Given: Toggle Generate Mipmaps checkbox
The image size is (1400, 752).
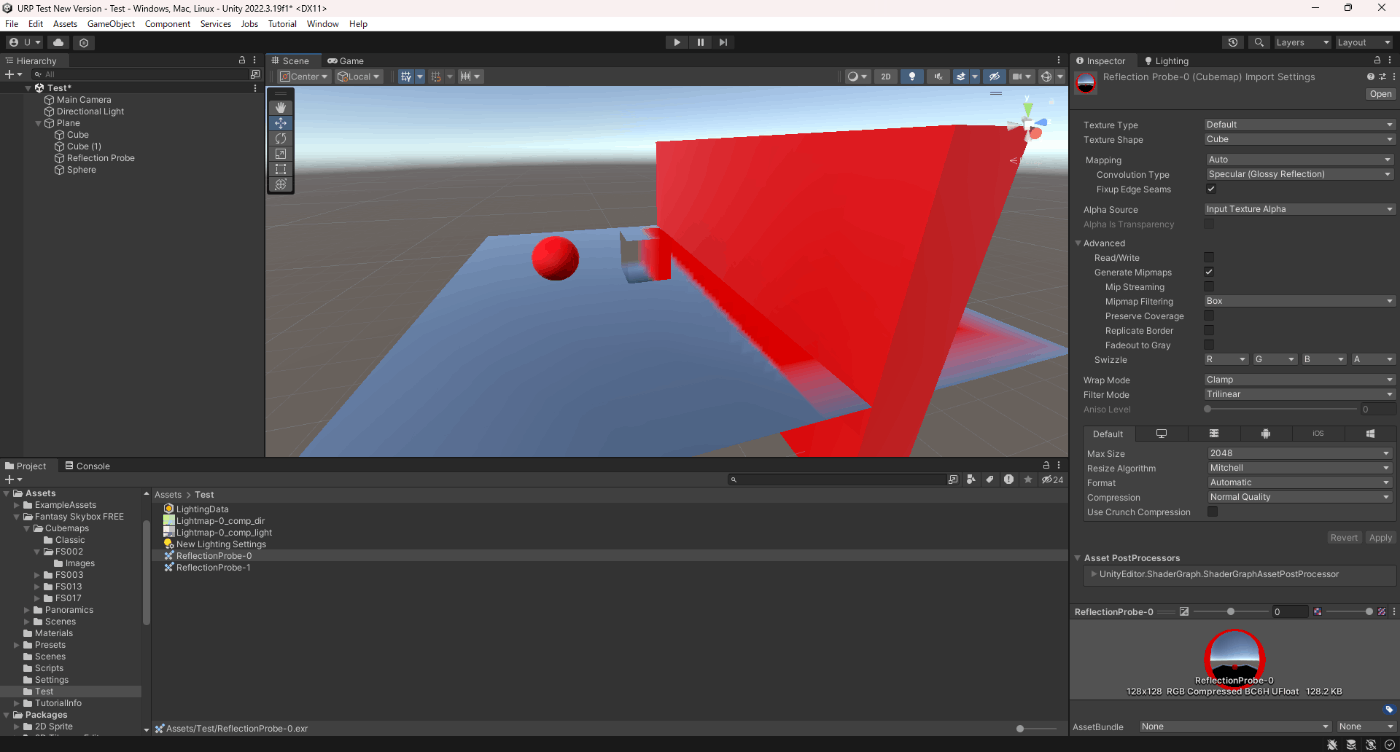Looking at the screenshot, I should point(1209,272).
